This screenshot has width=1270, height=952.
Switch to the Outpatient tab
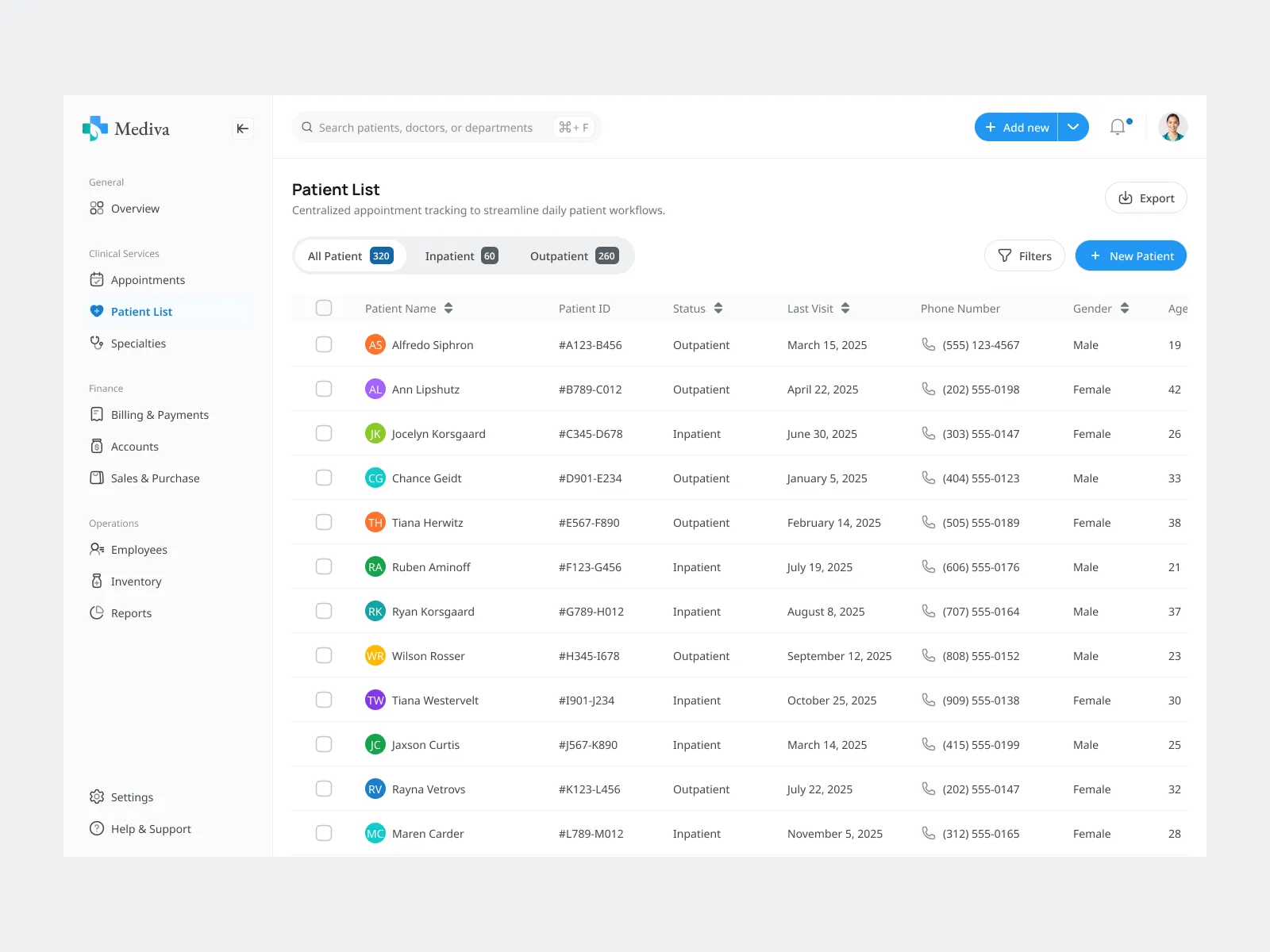[573, 256]
